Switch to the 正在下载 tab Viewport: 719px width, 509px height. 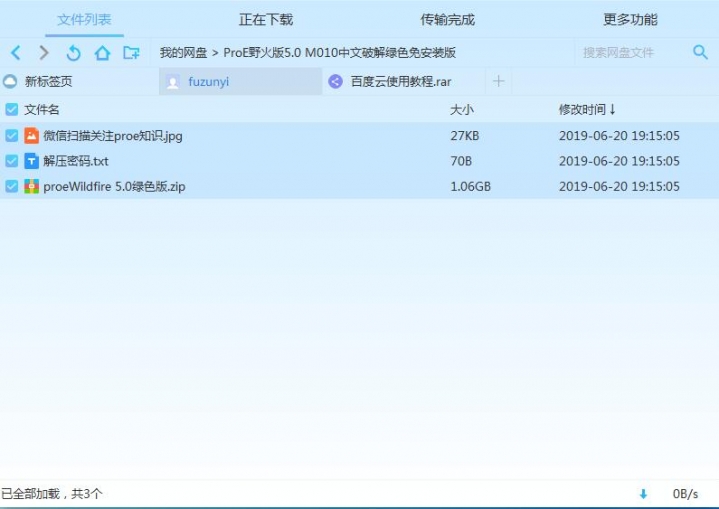tap(266, 19)
